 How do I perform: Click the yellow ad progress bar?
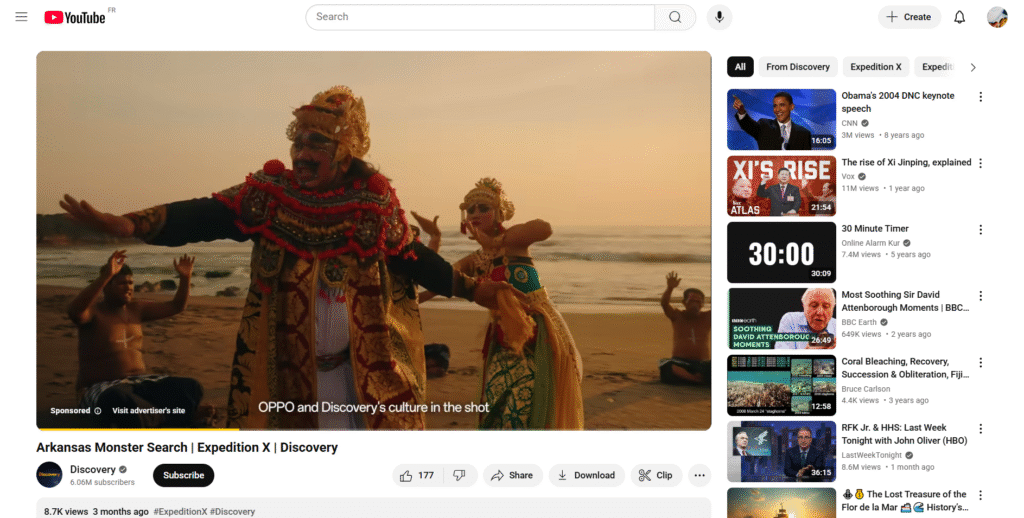click(138, 429)
